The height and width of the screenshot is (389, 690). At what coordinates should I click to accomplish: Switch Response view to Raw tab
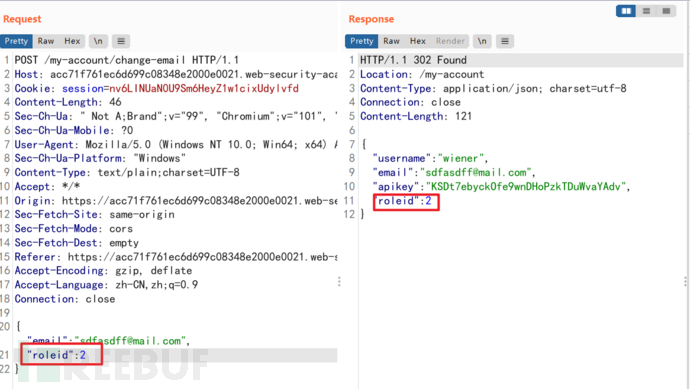(391, 41)
